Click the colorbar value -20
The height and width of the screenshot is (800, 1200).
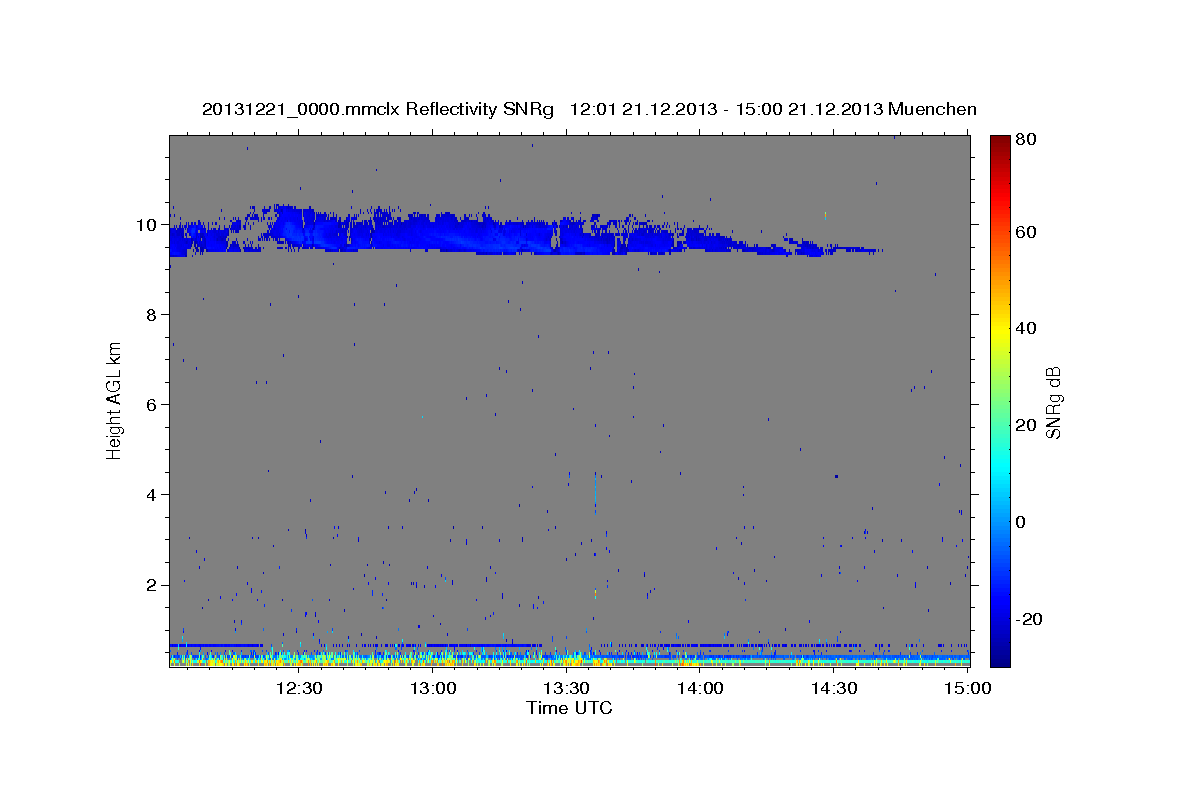click(1027, 619)
